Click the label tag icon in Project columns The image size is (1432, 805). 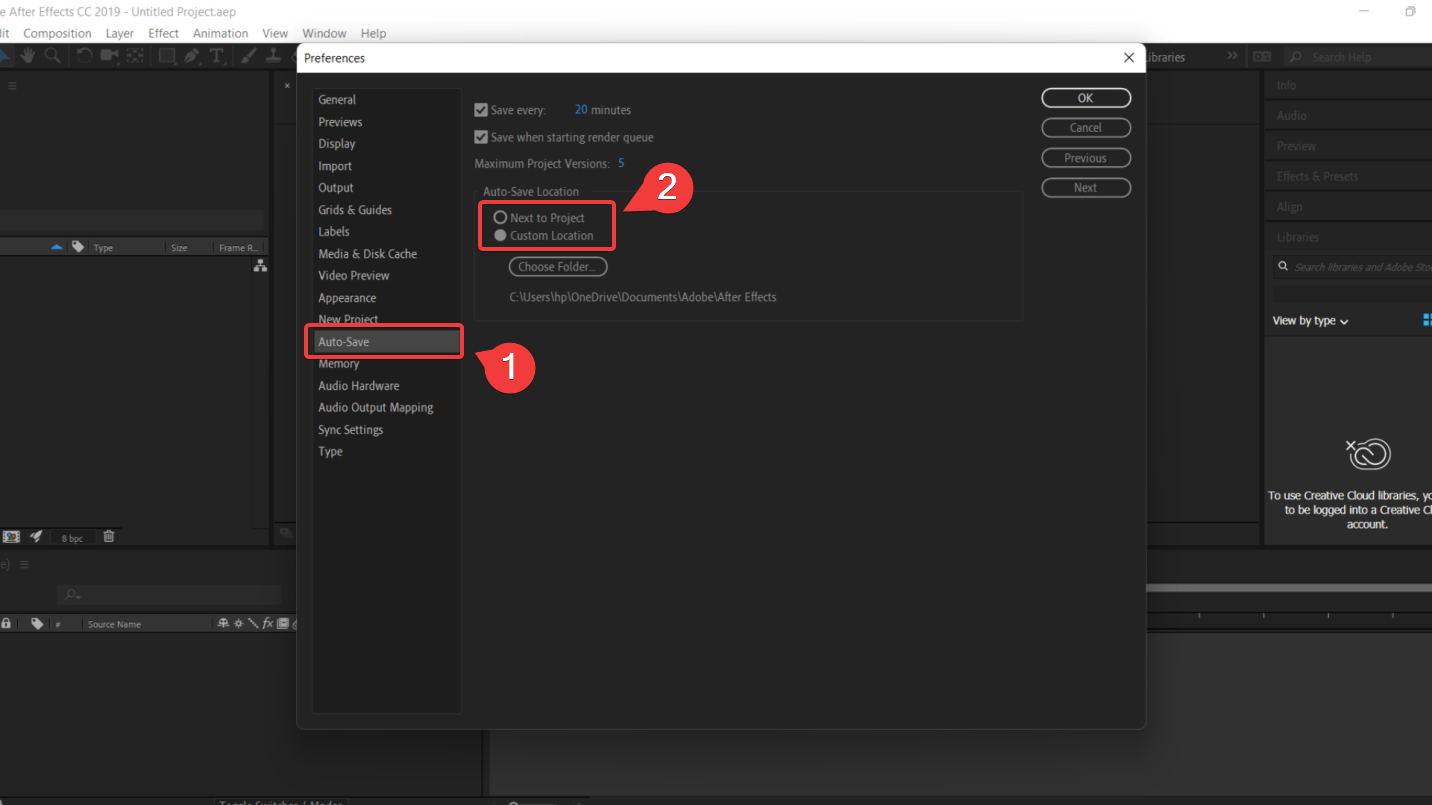coord(78,247)
